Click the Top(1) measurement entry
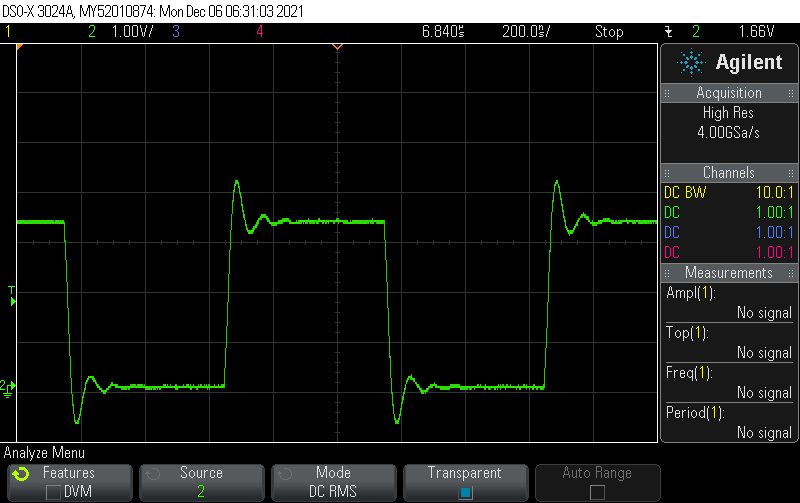This screenshot has height=503, width=800. click(729, 342)
